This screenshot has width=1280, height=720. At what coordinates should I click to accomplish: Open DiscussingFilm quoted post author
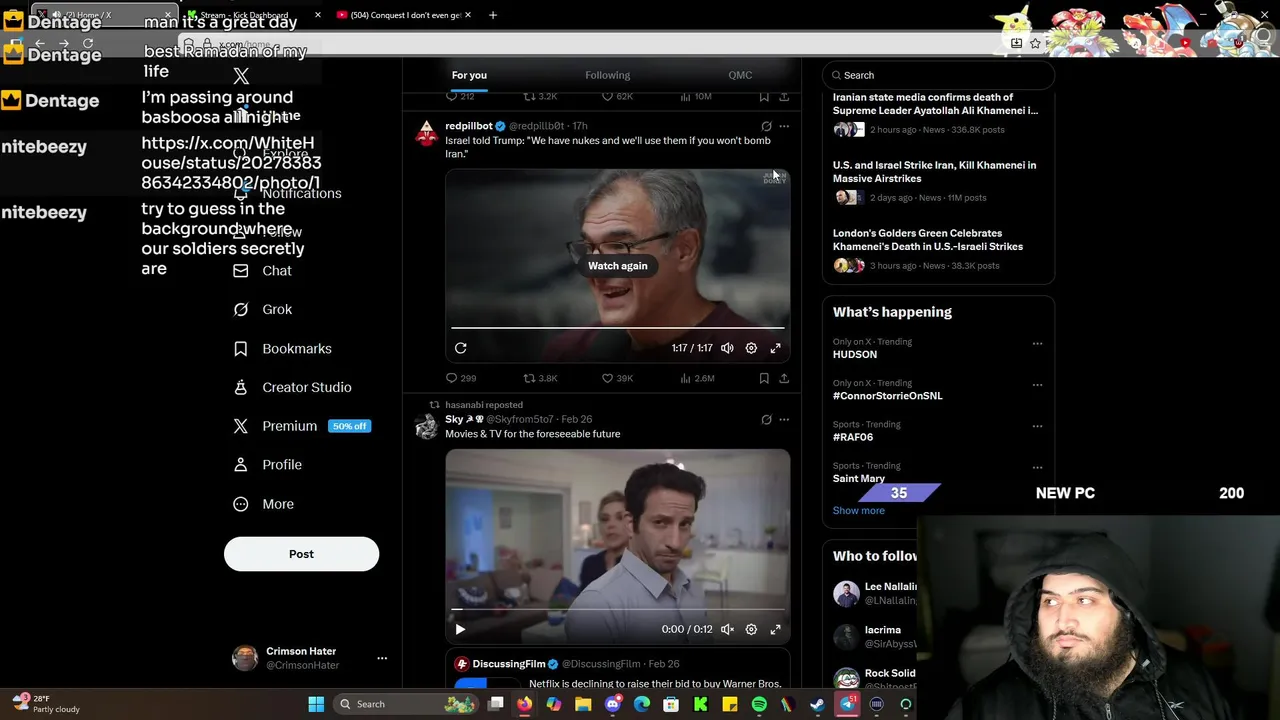click(509, 664)
